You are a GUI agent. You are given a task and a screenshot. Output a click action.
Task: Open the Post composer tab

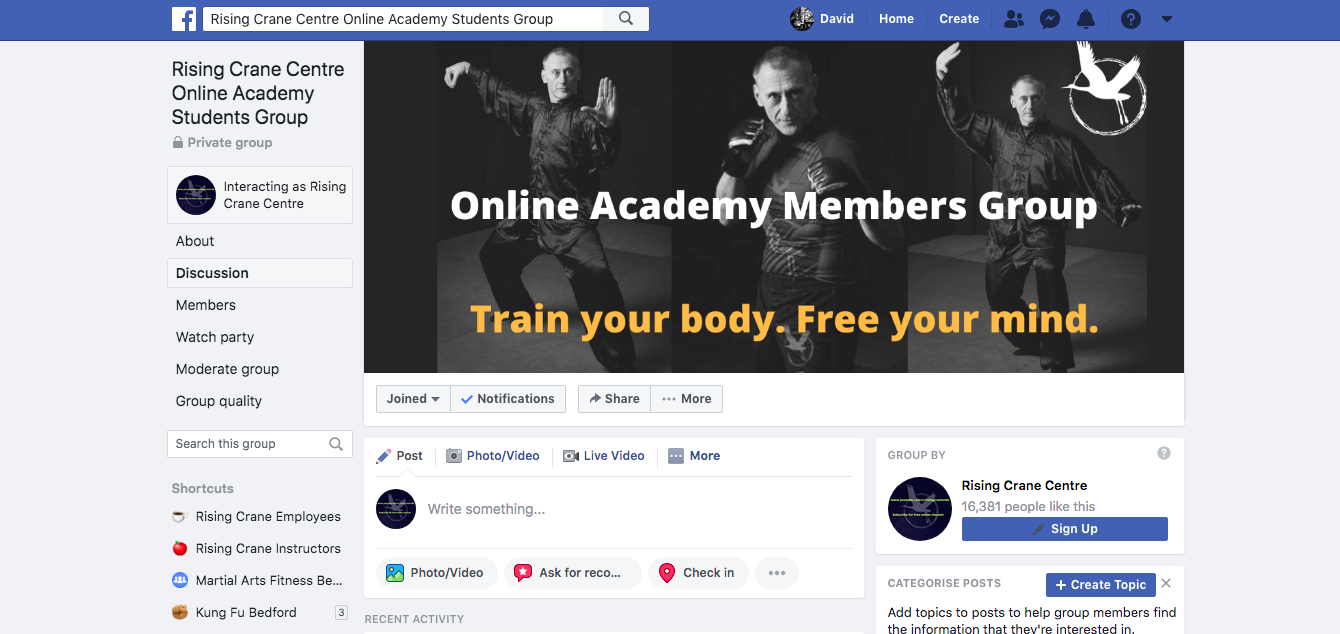(400, 456)
